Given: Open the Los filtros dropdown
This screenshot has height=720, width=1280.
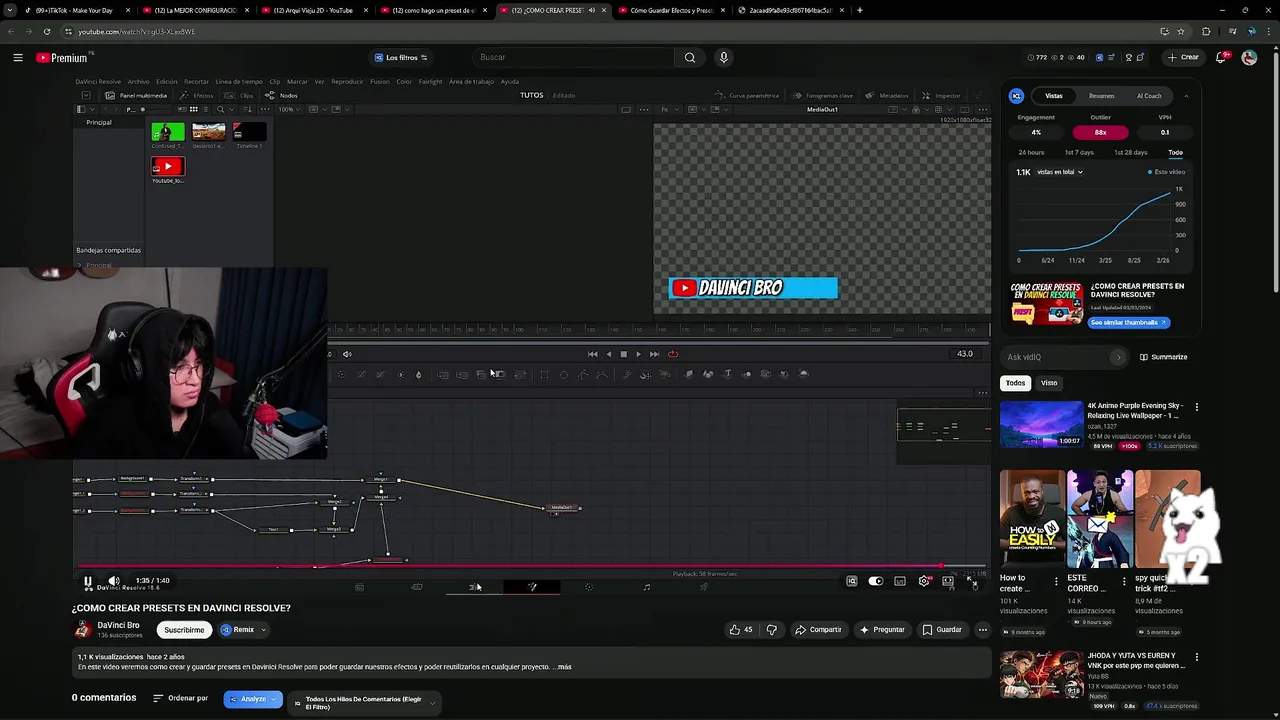Looking at the screenshot, I should coord(401,57).
